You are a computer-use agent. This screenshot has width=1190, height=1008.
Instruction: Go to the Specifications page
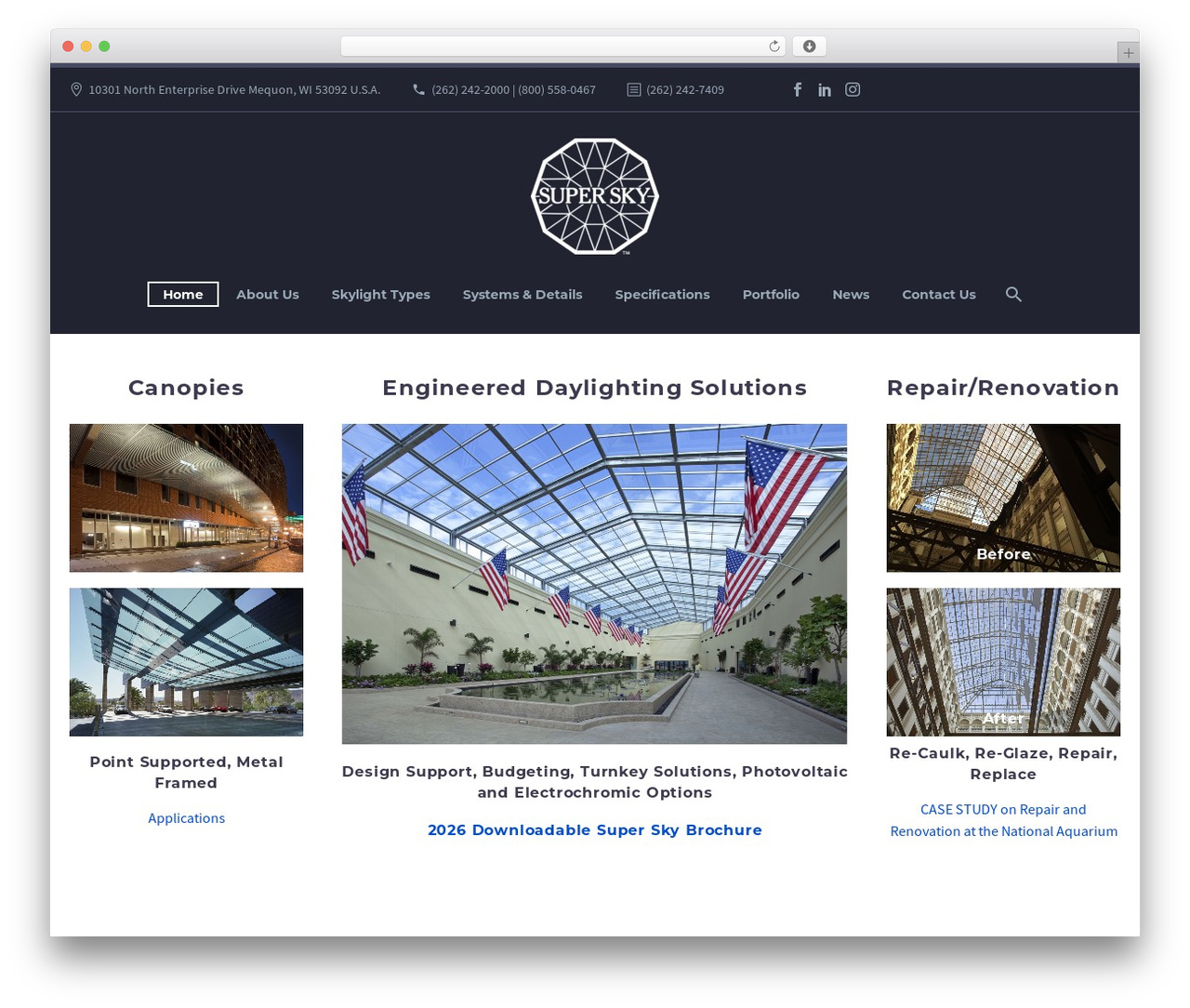(x=662, y=294)
